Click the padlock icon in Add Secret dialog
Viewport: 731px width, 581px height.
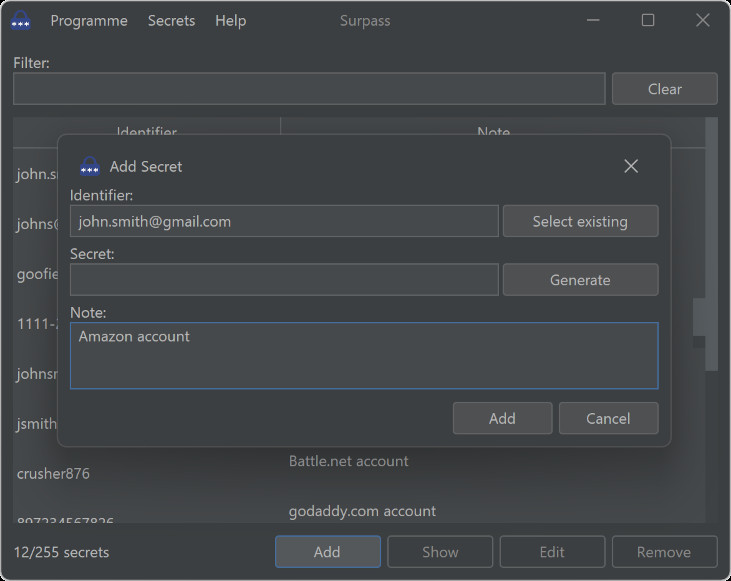click(90, 166)
